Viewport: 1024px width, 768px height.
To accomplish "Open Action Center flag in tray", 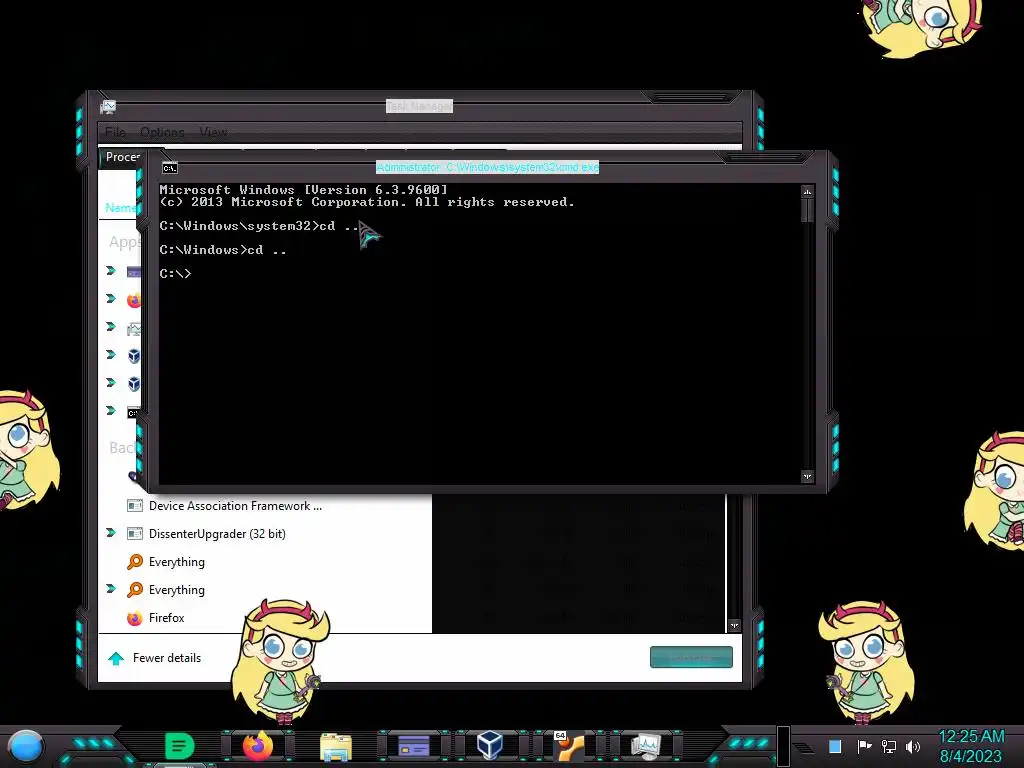I will [x=864, y=746].
